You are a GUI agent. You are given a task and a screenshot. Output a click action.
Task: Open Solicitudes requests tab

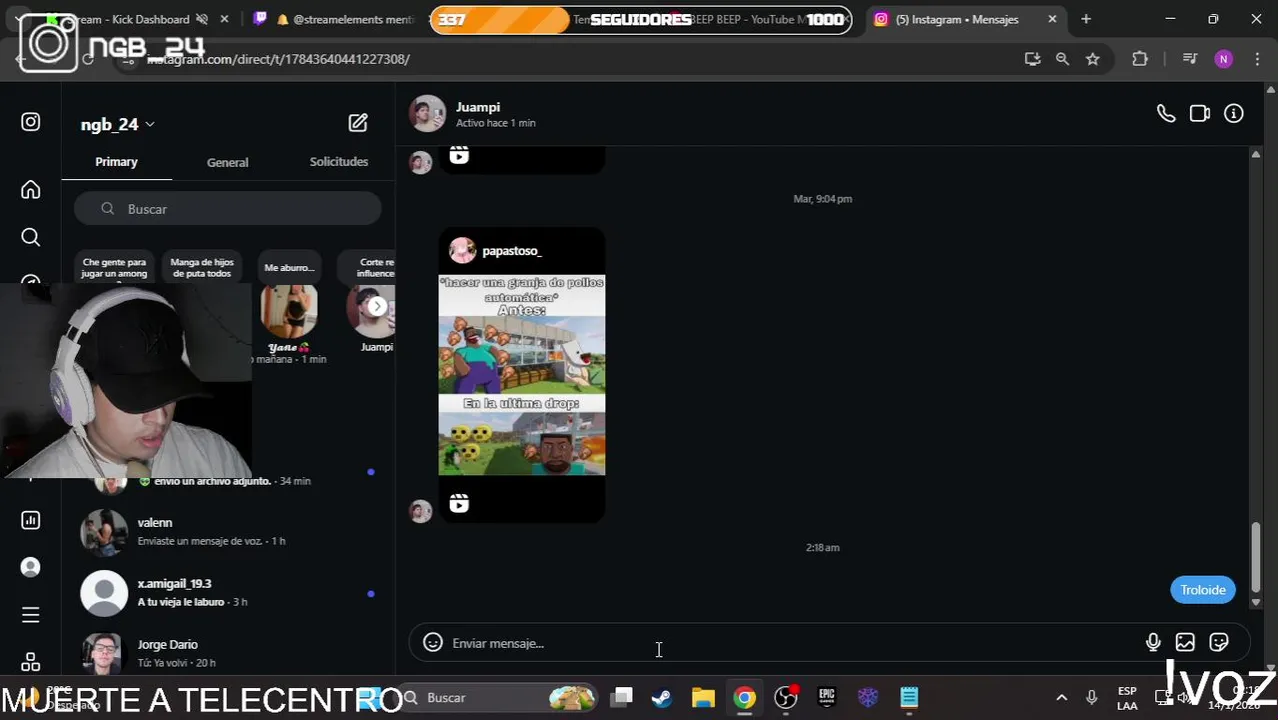coord(339,162)
